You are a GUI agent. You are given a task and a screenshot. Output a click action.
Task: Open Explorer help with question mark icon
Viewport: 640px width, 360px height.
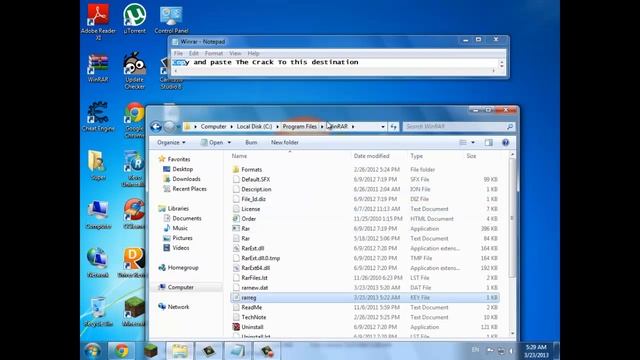coord(505,142)
